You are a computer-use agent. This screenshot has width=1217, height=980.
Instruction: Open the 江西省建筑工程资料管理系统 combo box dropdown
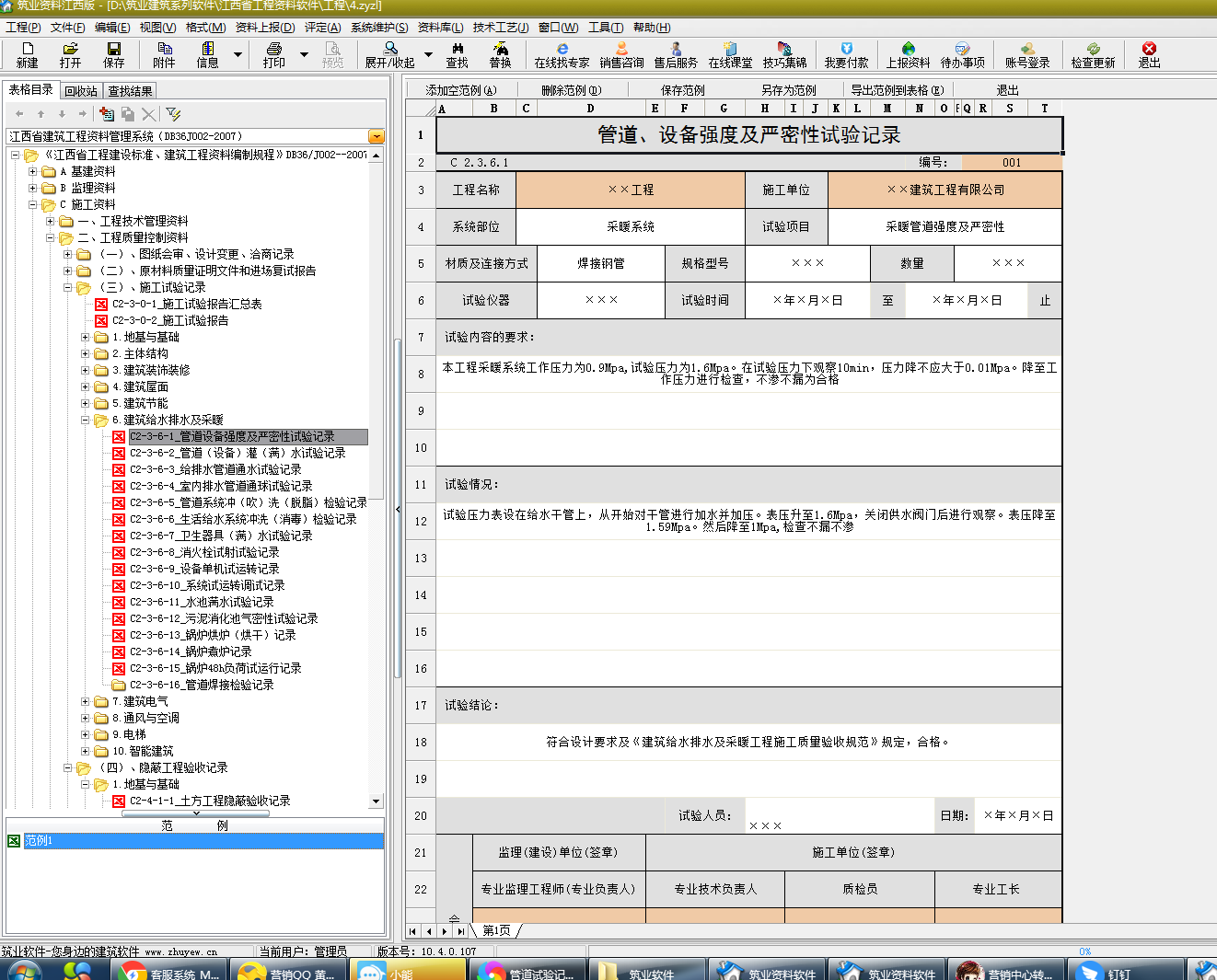click(x=376, y=136)
